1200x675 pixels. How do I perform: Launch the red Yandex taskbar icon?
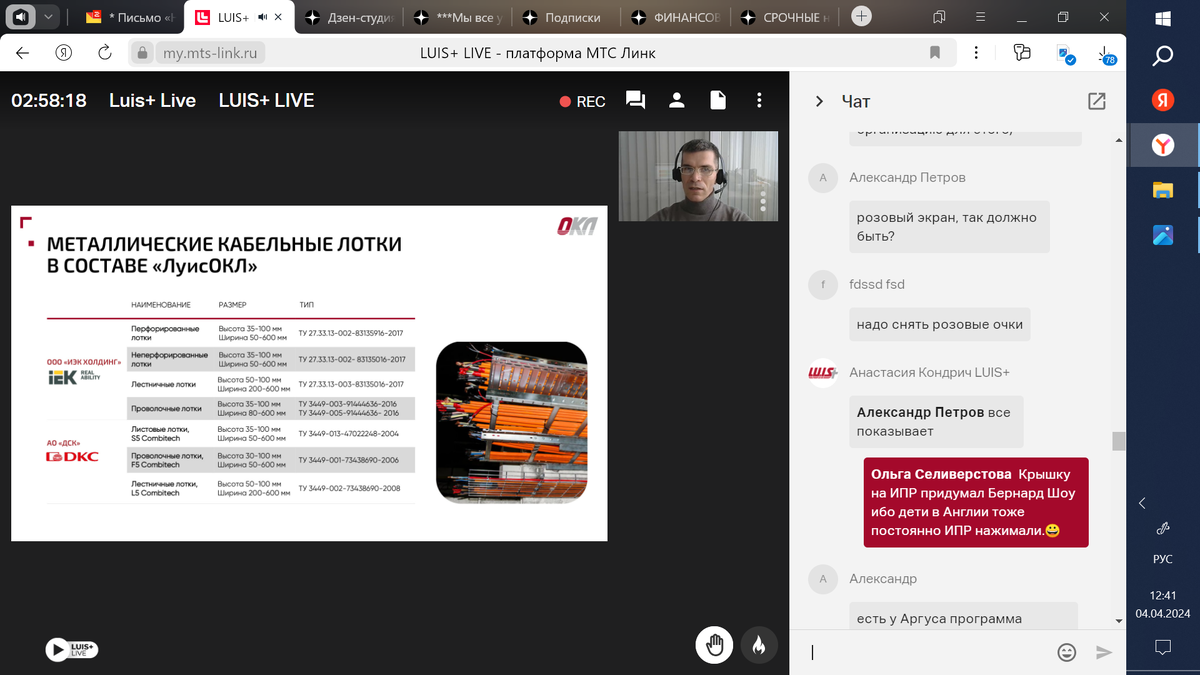point(1163,100)
